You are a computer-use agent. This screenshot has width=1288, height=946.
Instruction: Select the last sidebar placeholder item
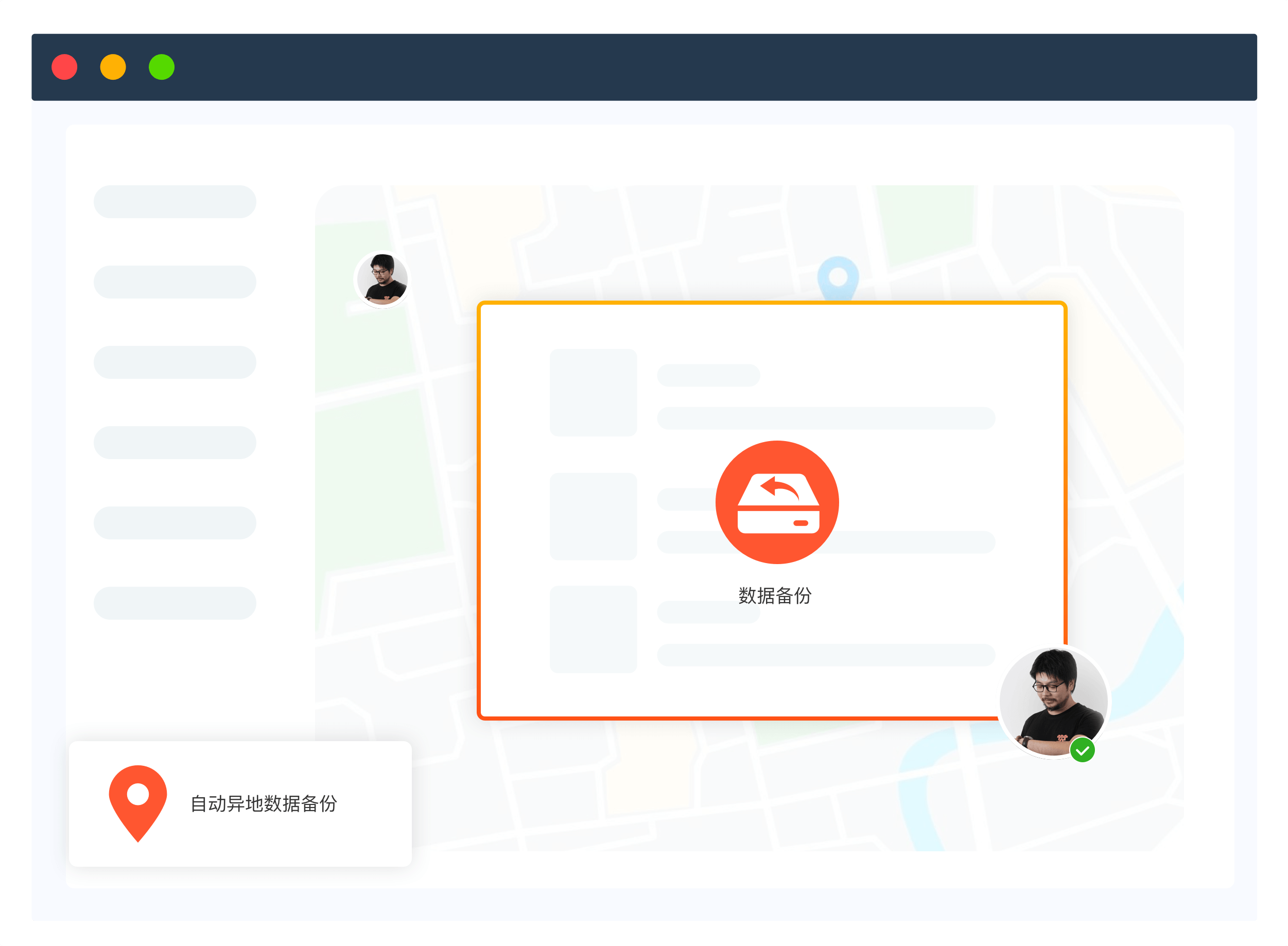click(175, 603)
